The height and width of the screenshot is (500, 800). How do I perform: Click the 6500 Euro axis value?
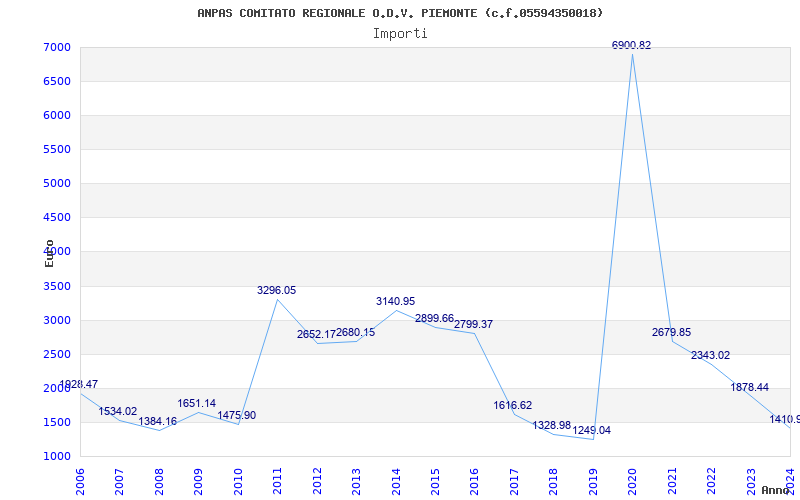[57, 82]
